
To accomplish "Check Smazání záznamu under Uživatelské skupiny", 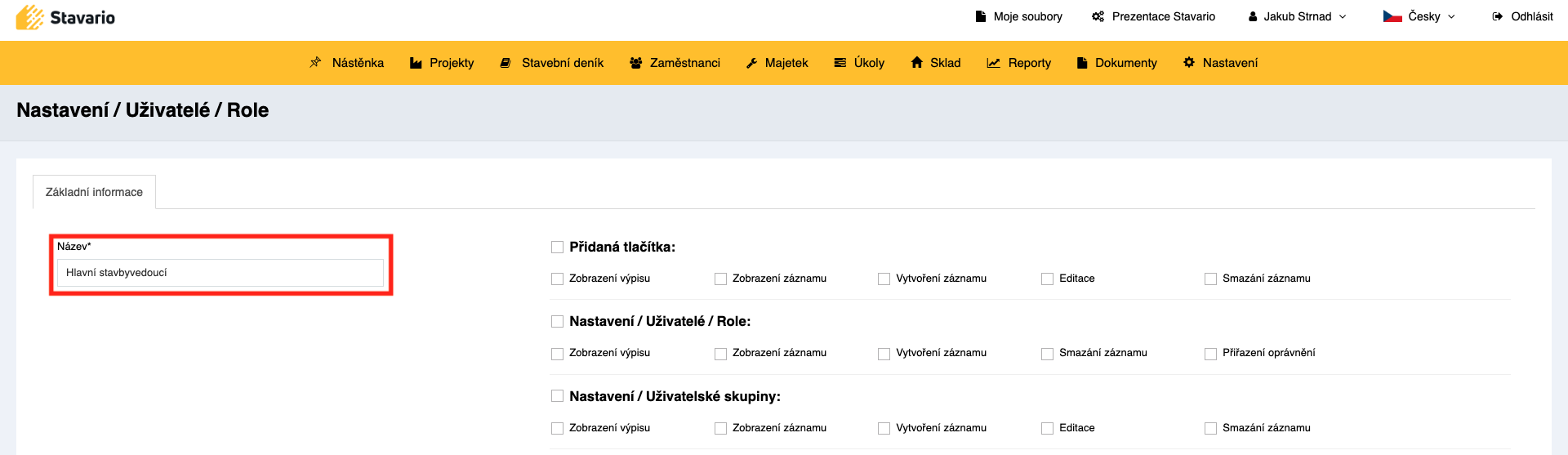I will click(x=1210, y=428).
